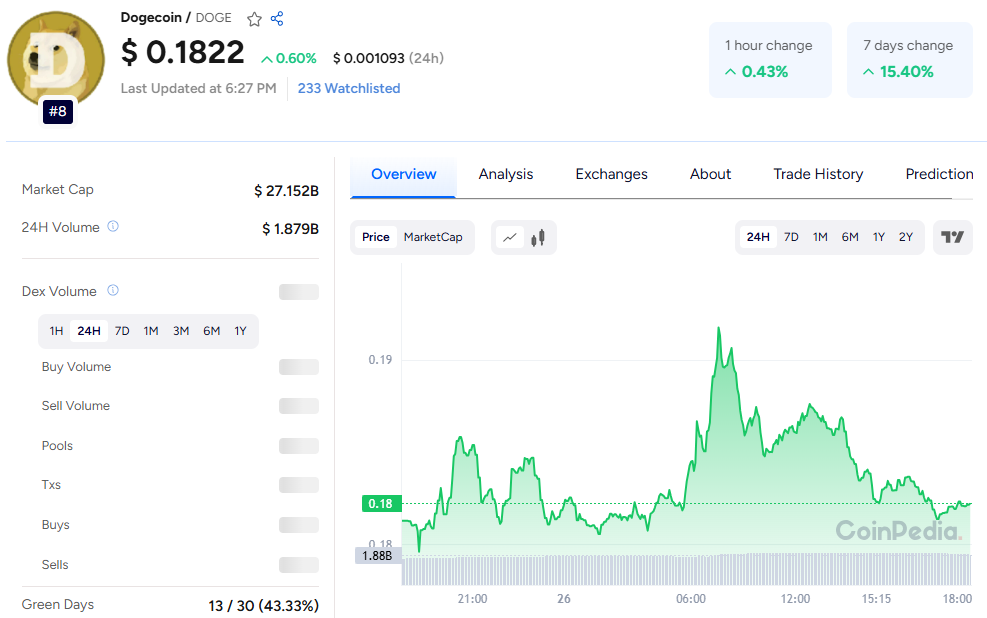Click the $ 0.001093 (24h) value
Viewport: 987px width, 618px height.
388,59
